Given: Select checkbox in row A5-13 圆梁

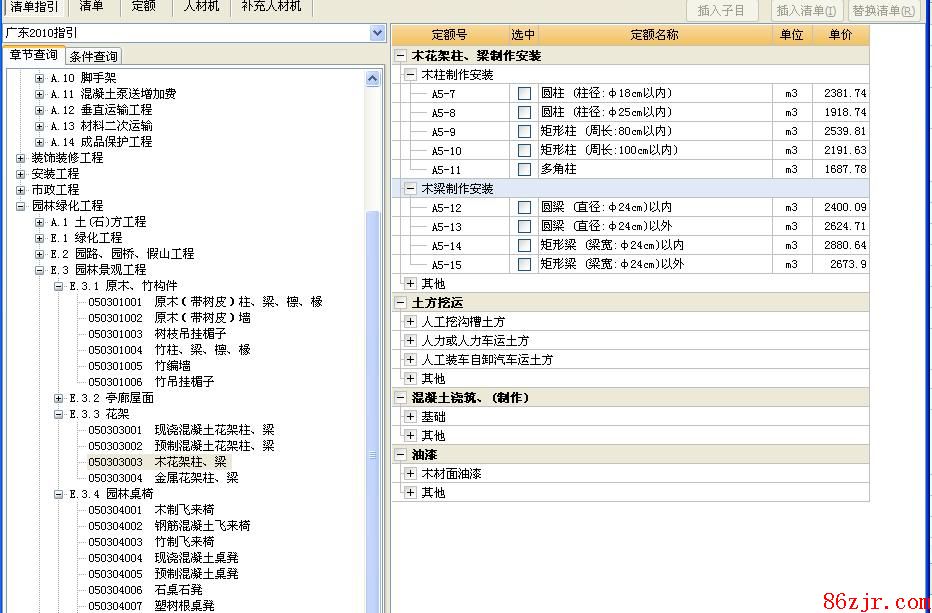Looking at the screenshot, I should click(x=524, y=227).
